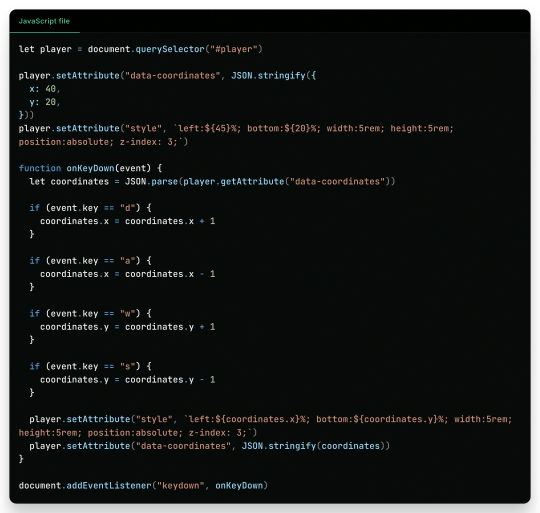540x513 pixels.
Task: Click the 'coordinates.y = coordinates.y - 1' line
Action: 127,380
